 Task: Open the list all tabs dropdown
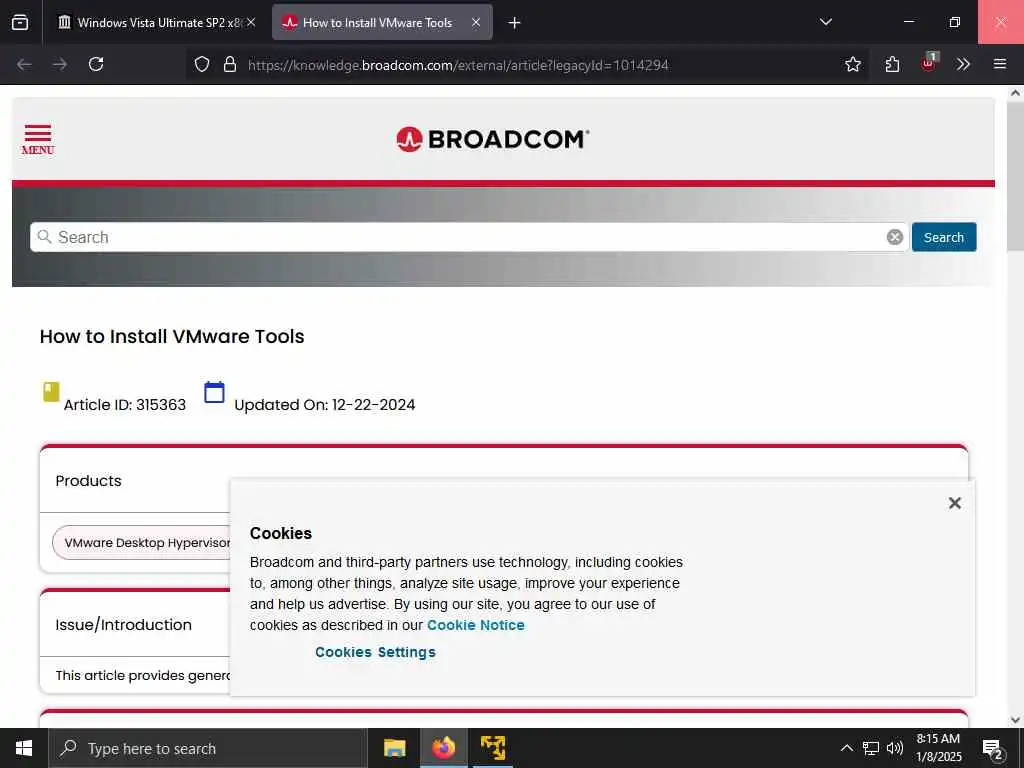(825, 22)
